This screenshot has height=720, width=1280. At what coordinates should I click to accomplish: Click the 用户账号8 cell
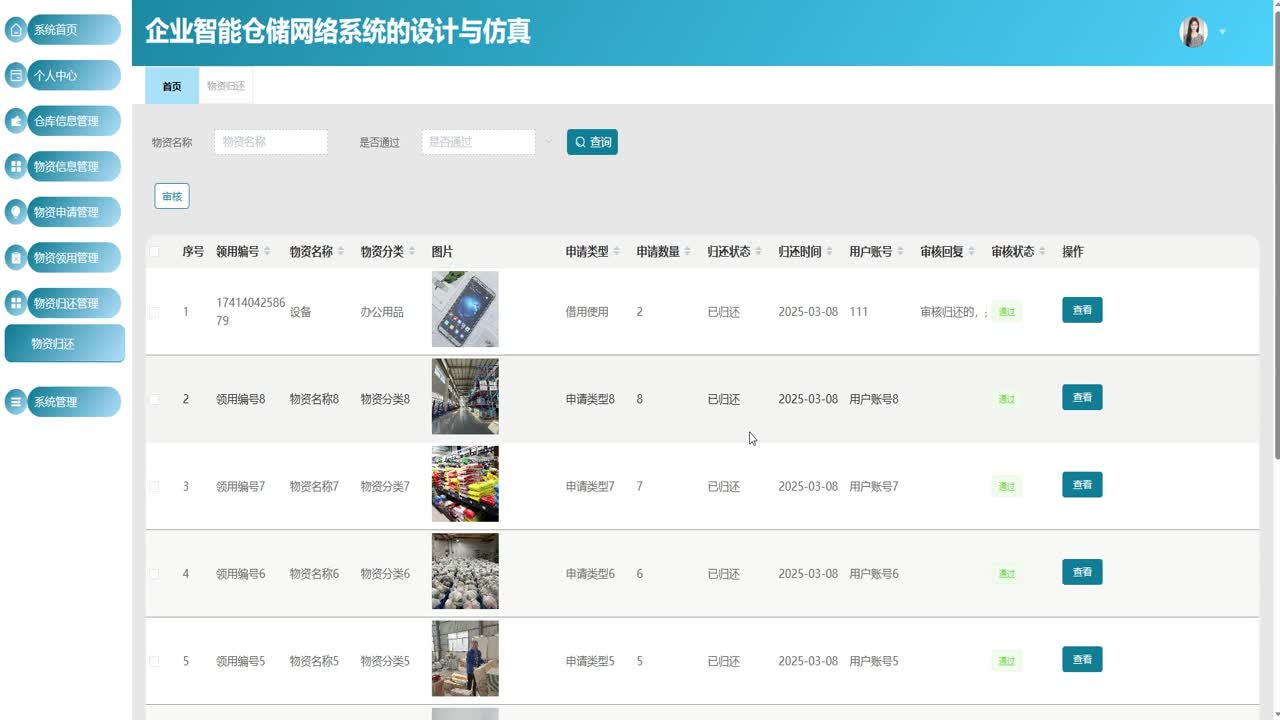(874, 399)
